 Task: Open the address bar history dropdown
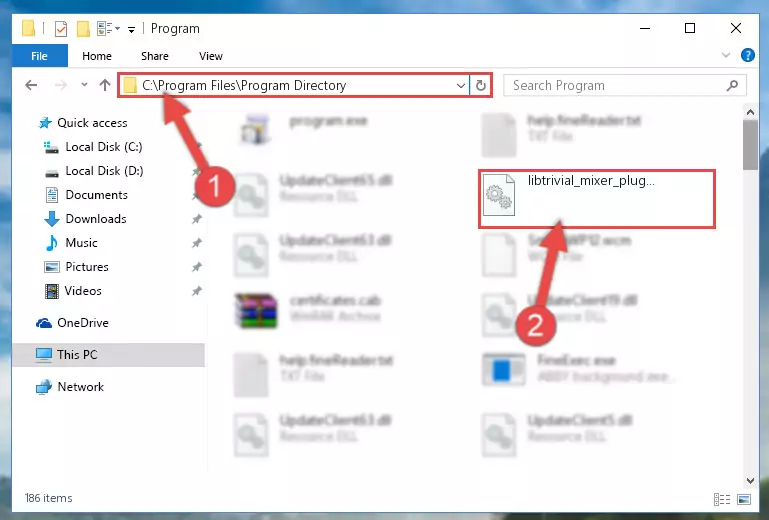pyautogui.click(x=461, y=85)
